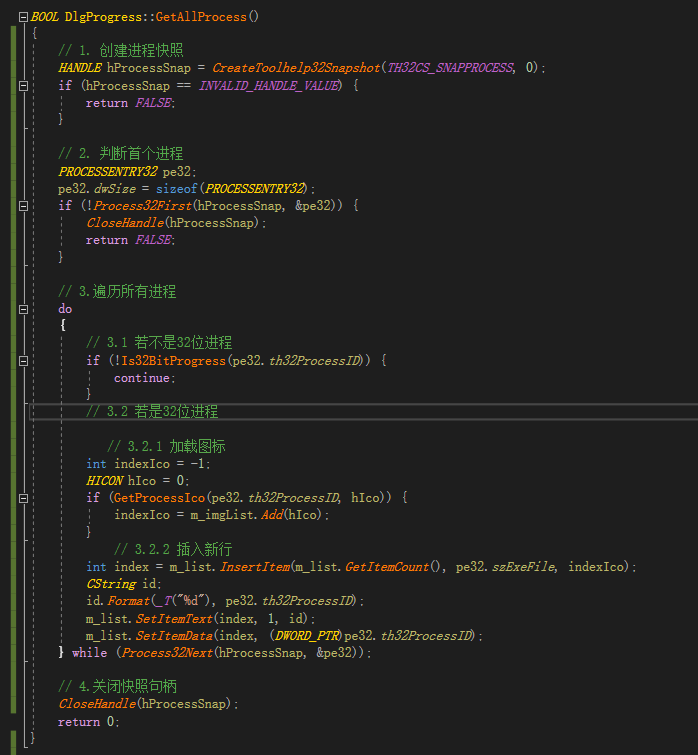Click 'PROCESSENTRY32 pe32' declaration
Viewport: 698px width, 755px height.
(x=127, y=171)
